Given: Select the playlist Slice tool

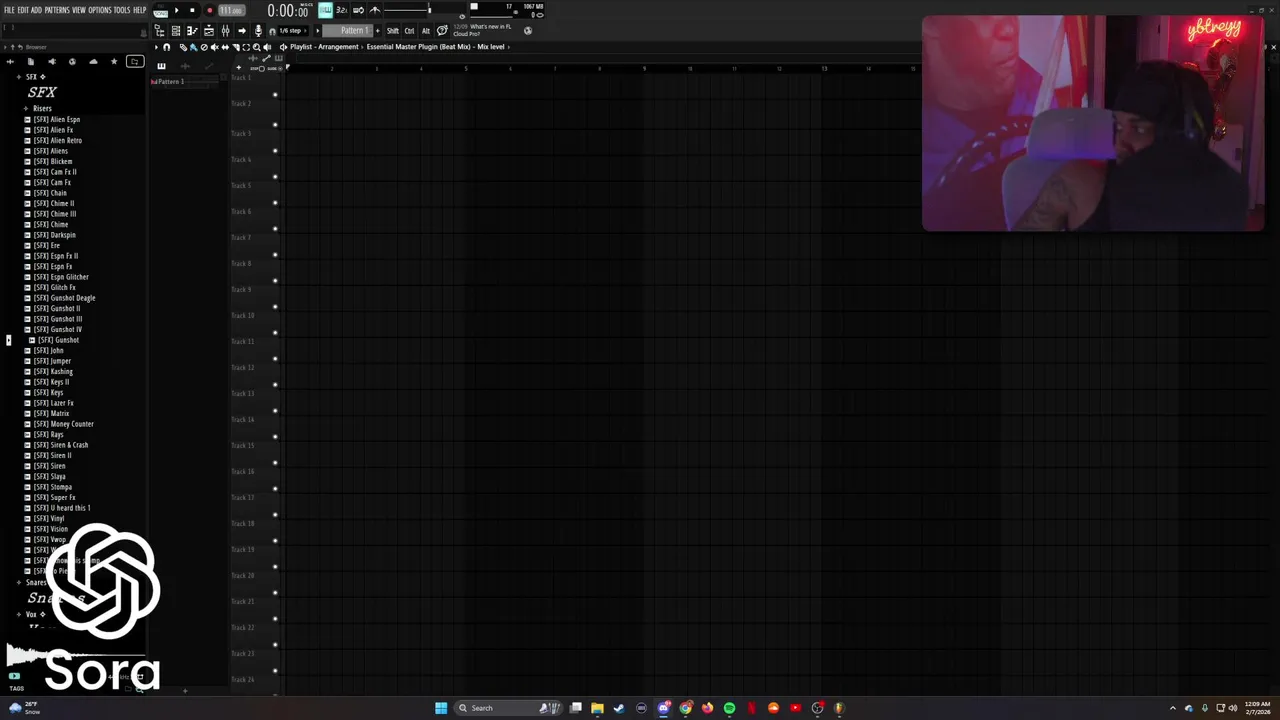Looking at the screenshot, I should coord(236,47).
